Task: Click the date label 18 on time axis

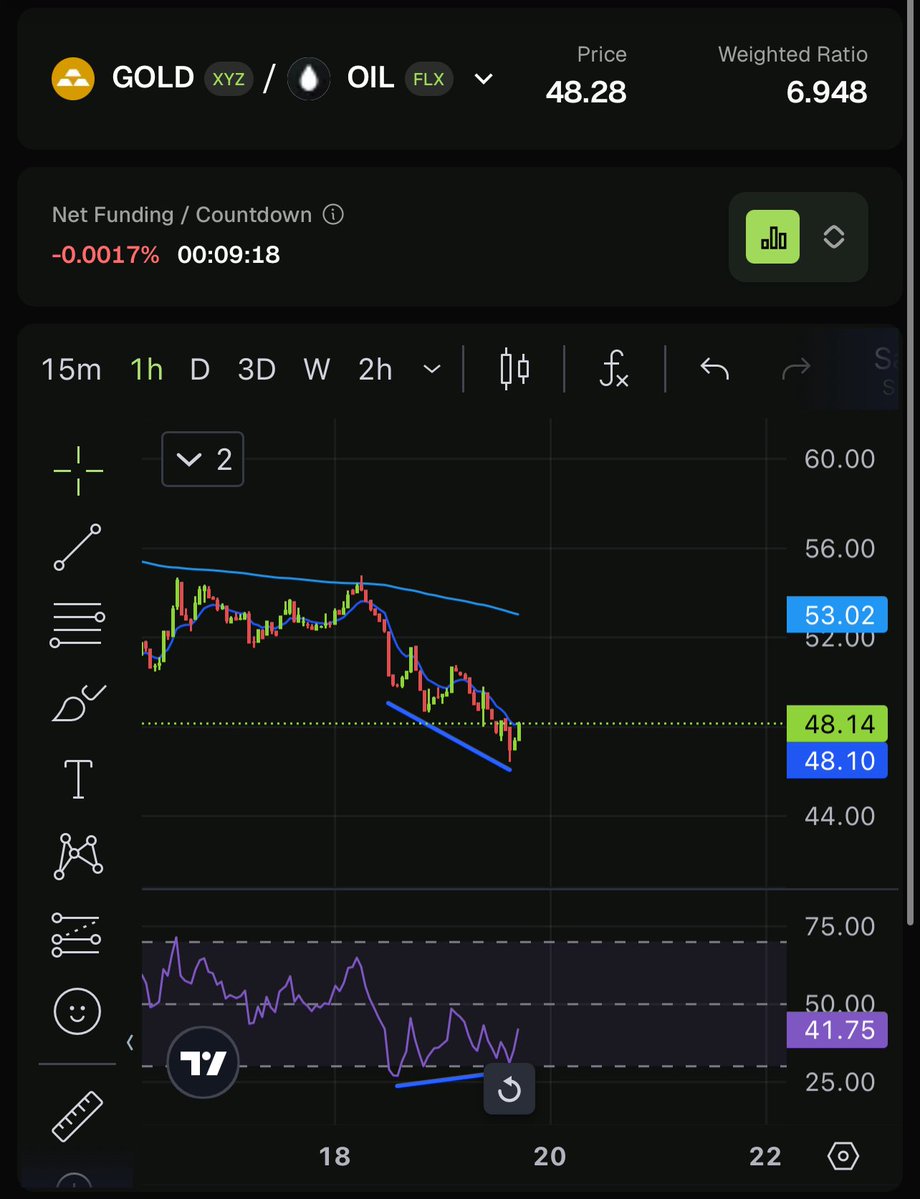Action: tap(335, 1156)
